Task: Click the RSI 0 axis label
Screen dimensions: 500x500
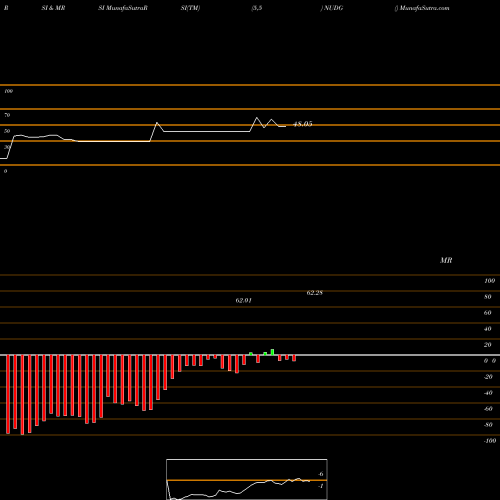Action: click(x=5, y=171)
